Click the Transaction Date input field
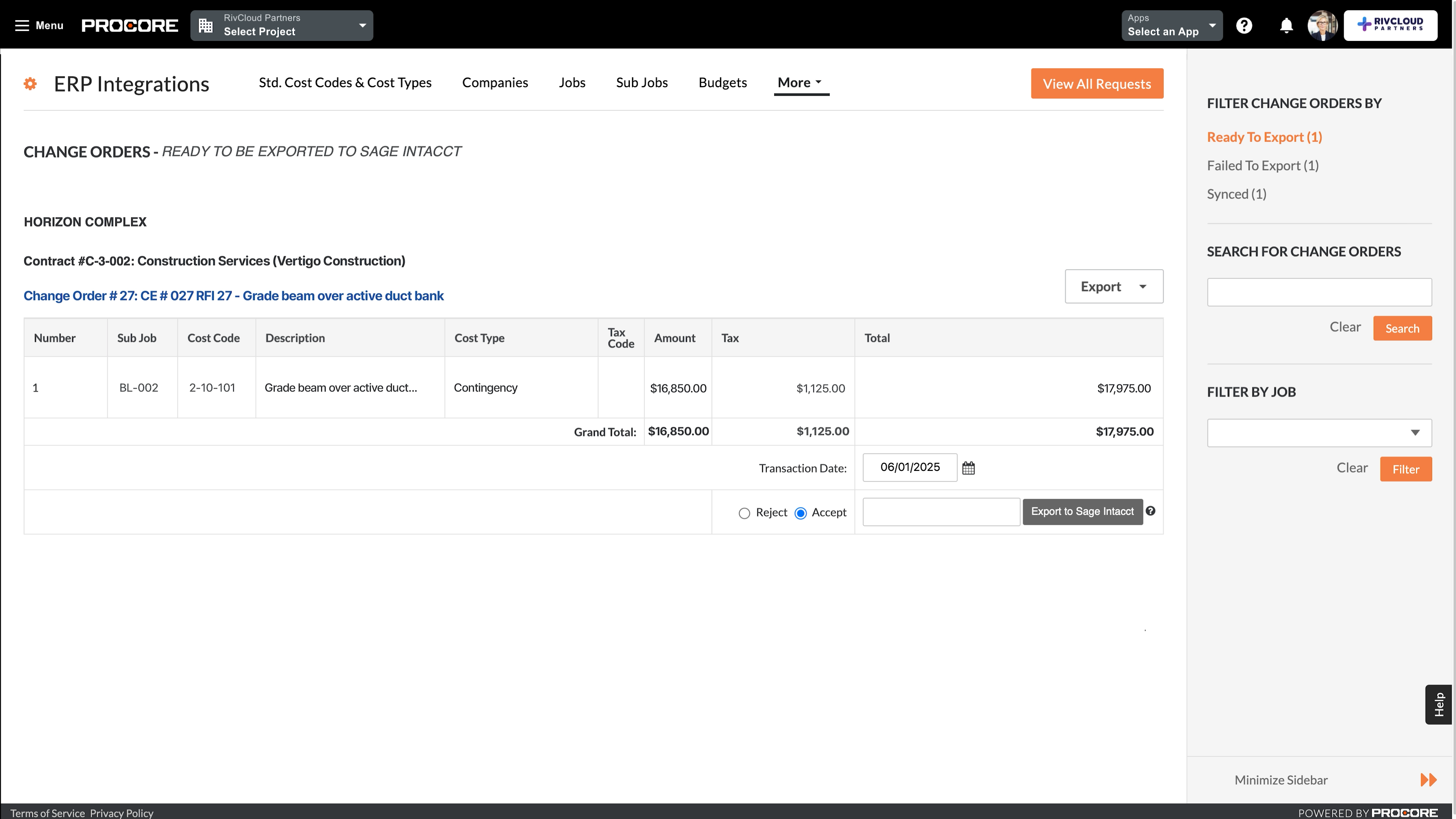The height and width of the screenshot is (819, 1456). [910, 468]
